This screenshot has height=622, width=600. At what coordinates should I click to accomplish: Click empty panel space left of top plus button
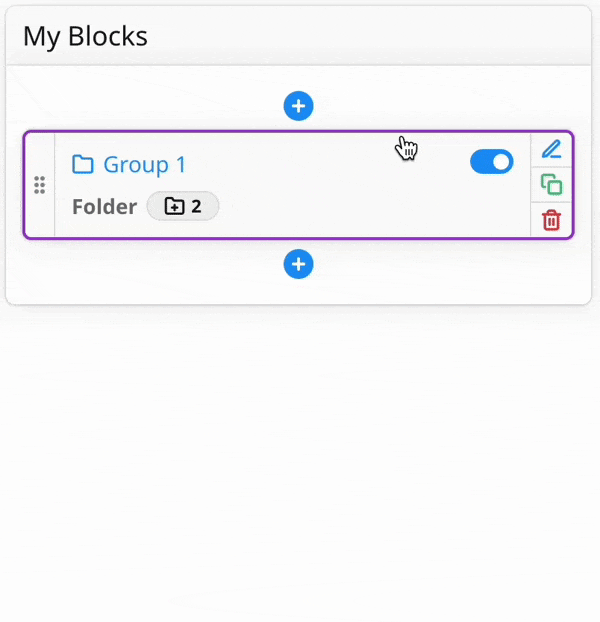[x=150, y=105]
